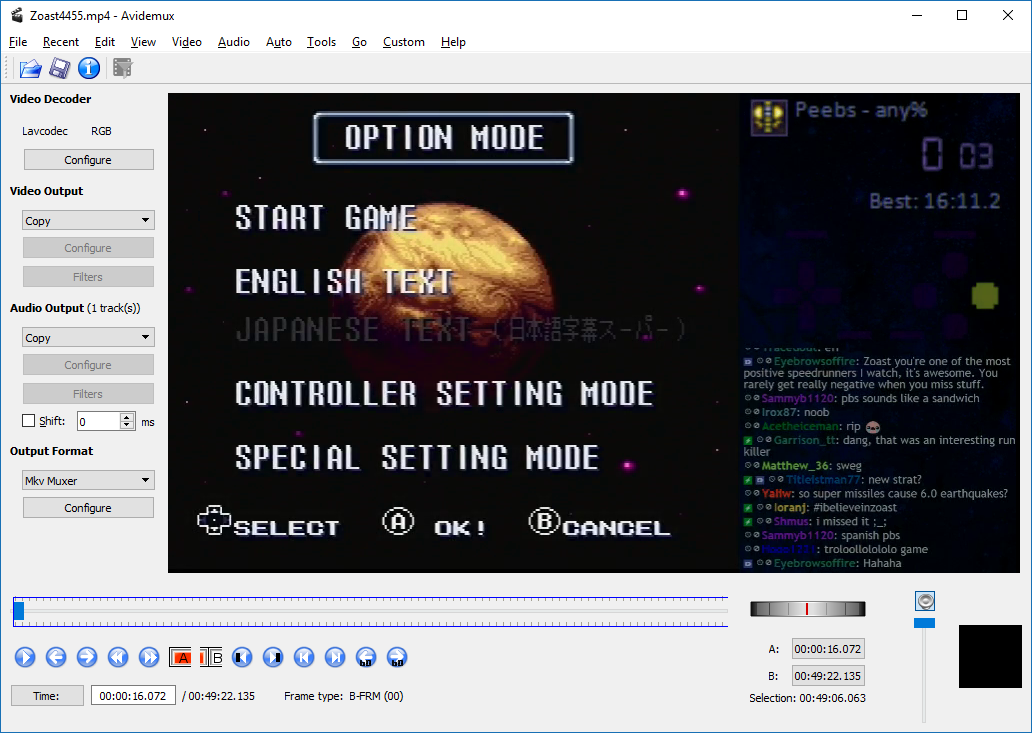Open the Recent menu
1032x733 pixels.
click(x=61, y=42)
